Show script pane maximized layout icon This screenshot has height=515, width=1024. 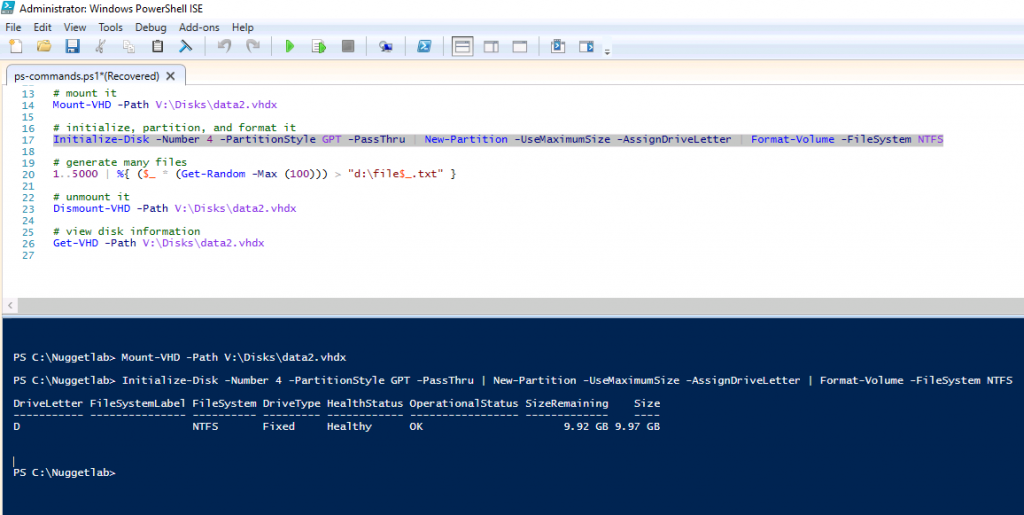pos(520,46)
